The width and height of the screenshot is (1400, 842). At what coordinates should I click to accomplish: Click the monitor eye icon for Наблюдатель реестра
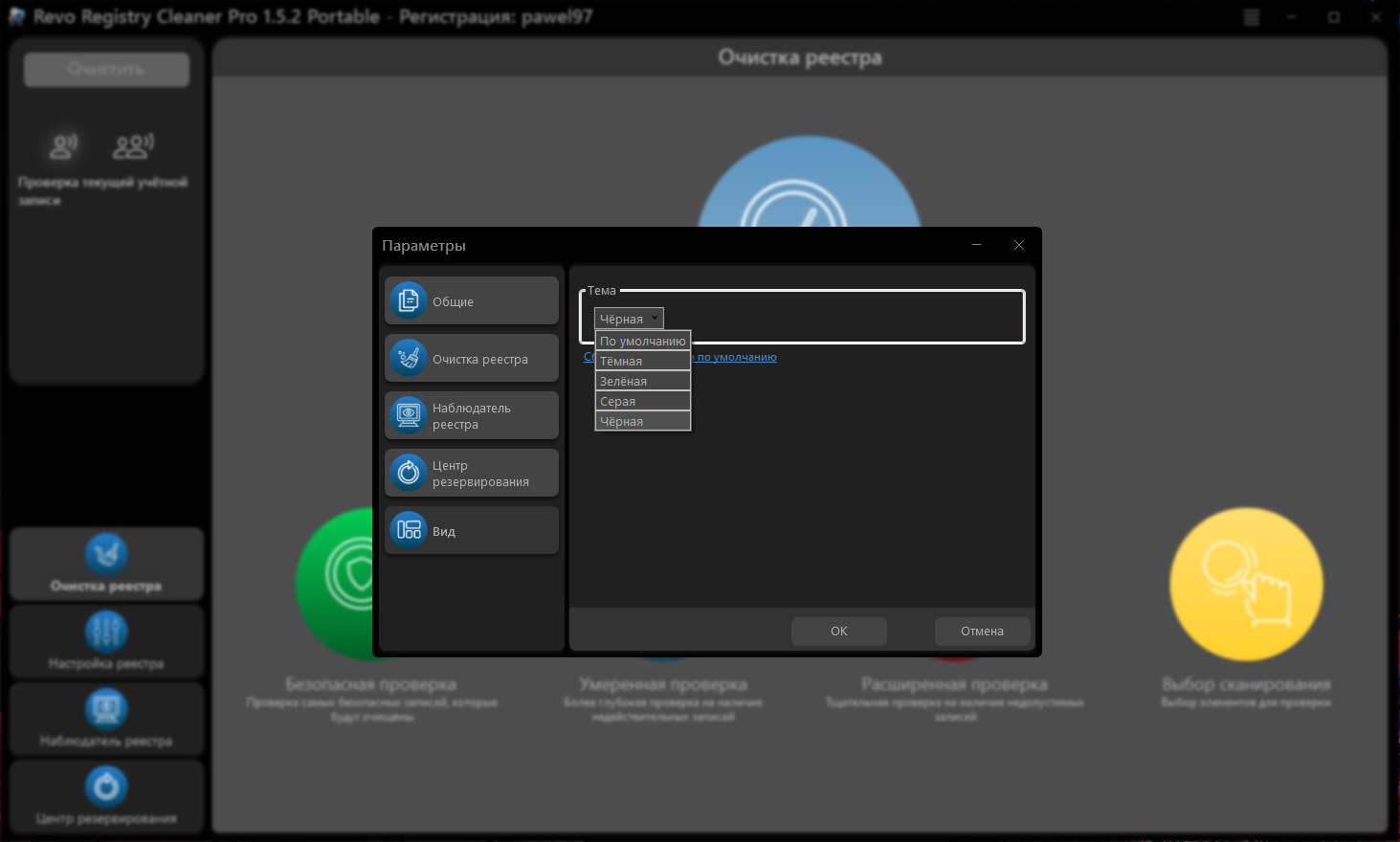pyautogui.click(x=409, y=415)
